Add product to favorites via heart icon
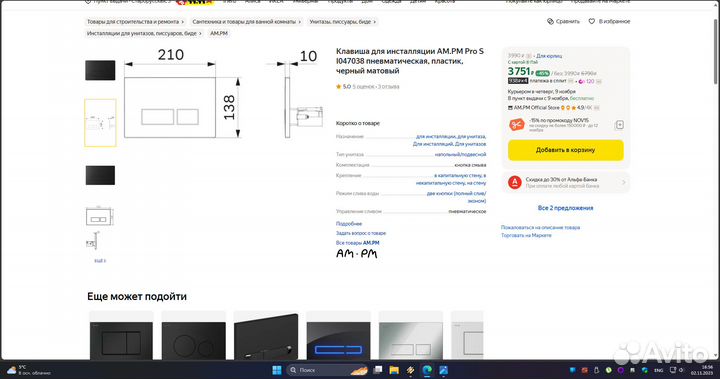This screenshot has height=379, width=720. (591, 22)
